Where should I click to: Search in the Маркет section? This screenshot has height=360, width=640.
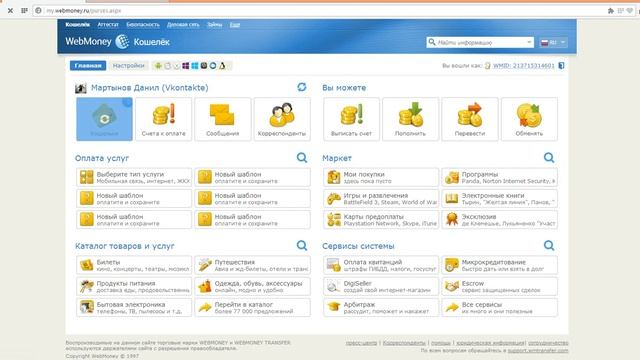tap(549, 158)
